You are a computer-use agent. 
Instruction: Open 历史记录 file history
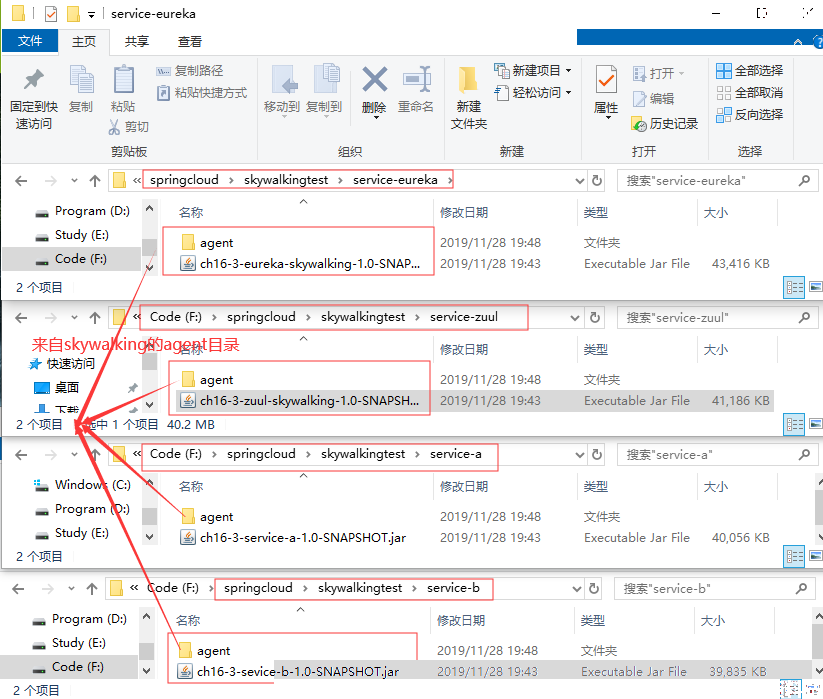point(664,124)
